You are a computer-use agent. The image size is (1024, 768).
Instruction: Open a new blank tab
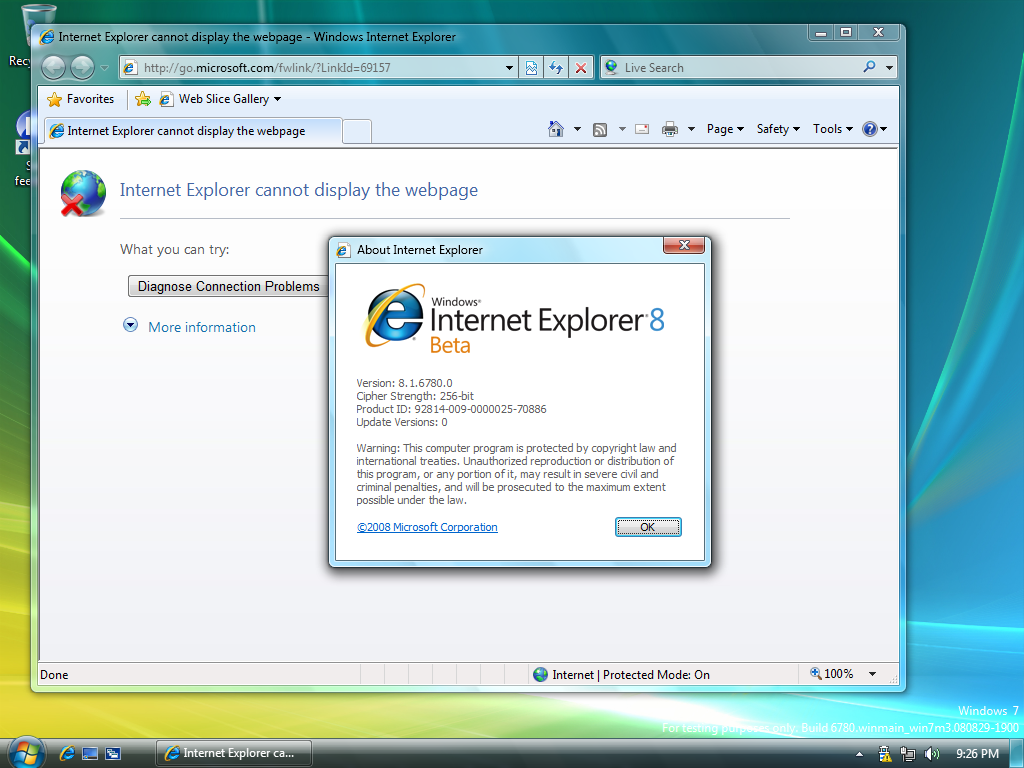357,131
